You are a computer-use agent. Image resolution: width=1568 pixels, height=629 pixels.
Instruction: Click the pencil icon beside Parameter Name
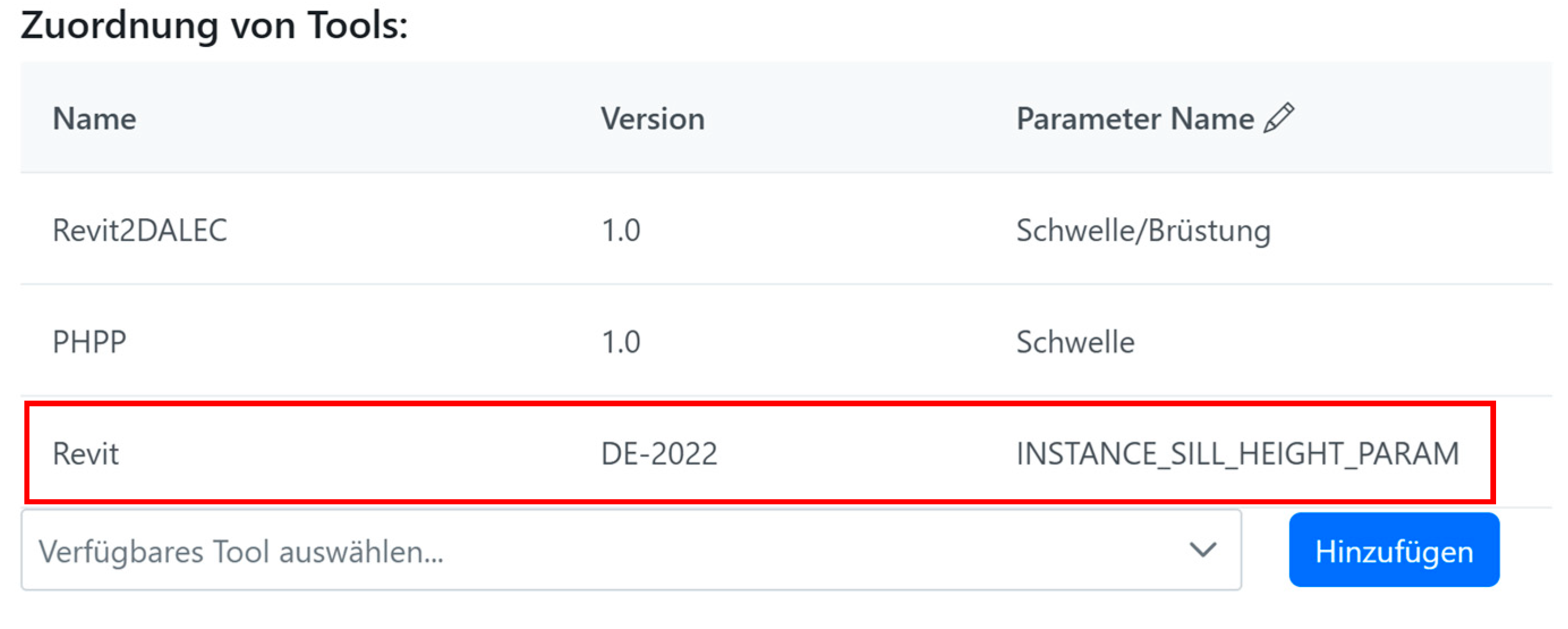coord(1279,117)
